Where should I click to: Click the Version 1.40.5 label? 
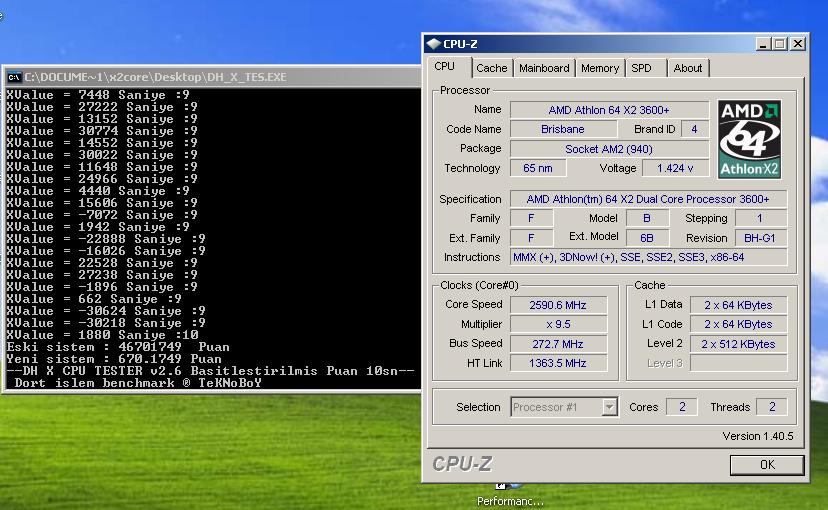tap(758, 436)
